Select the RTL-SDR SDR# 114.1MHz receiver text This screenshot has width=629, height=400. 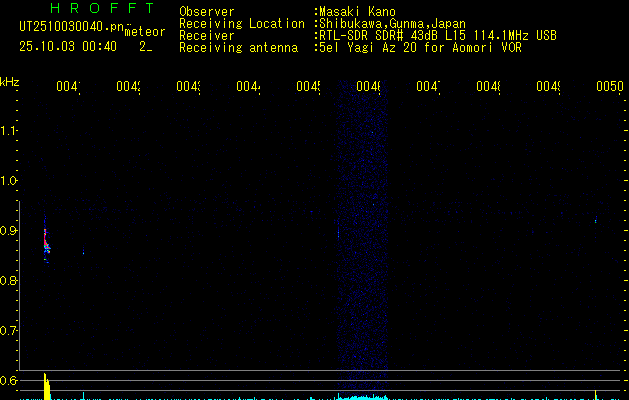438,36
